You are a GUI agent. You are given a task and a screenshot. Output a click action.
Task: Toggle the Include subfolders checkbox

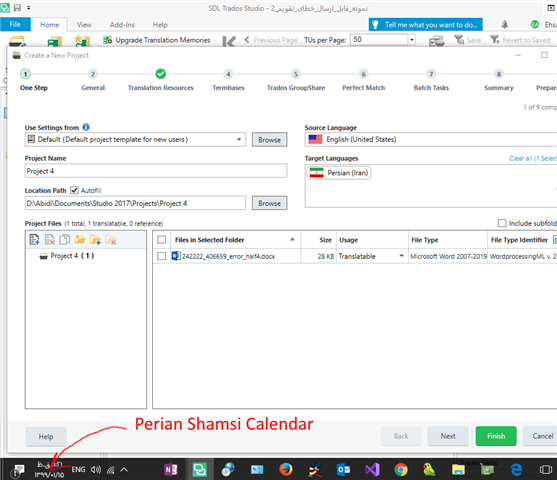(502, 223)
